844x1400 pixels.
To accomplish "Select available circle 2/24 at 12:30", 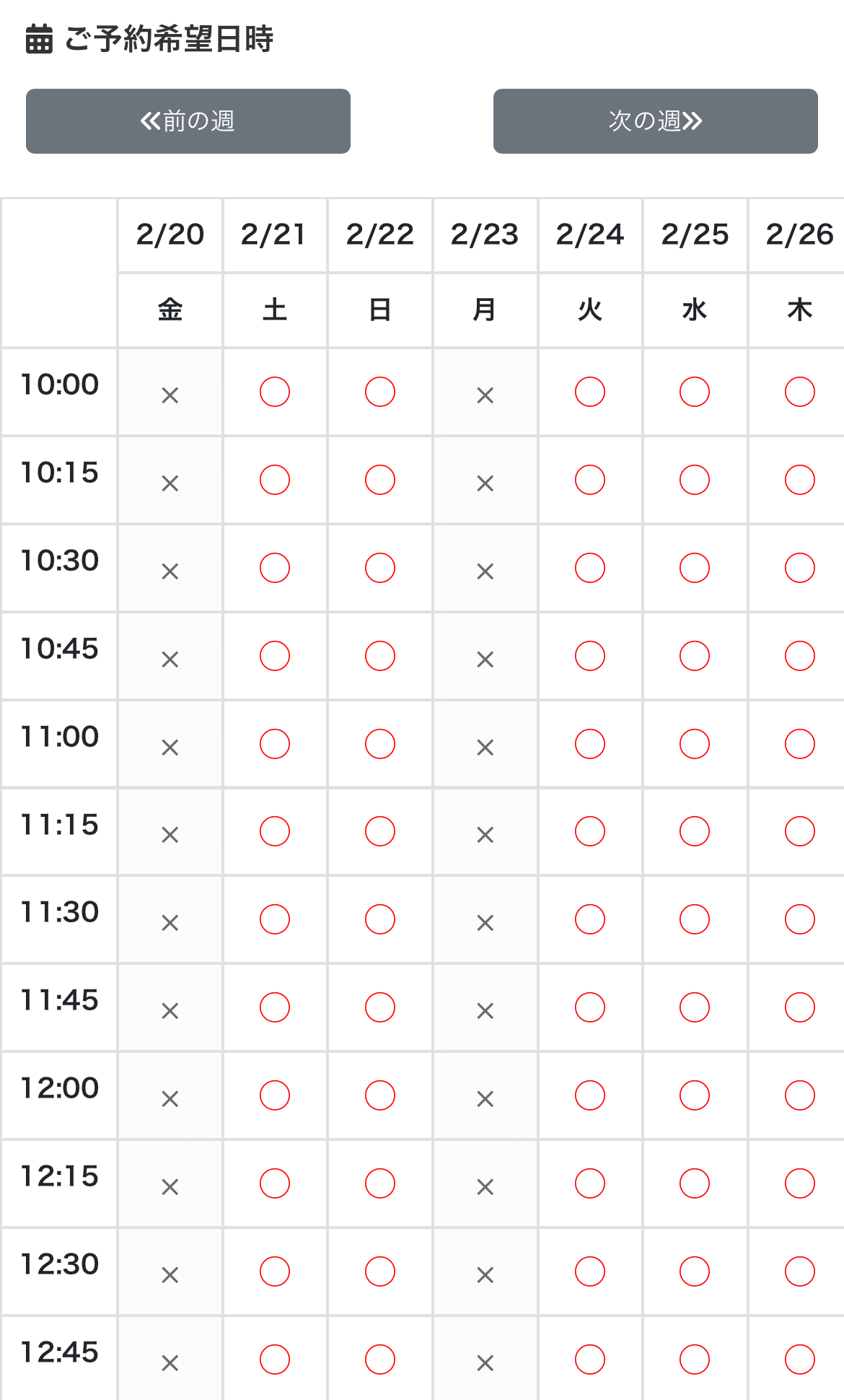I will (x=590, y=1272).
